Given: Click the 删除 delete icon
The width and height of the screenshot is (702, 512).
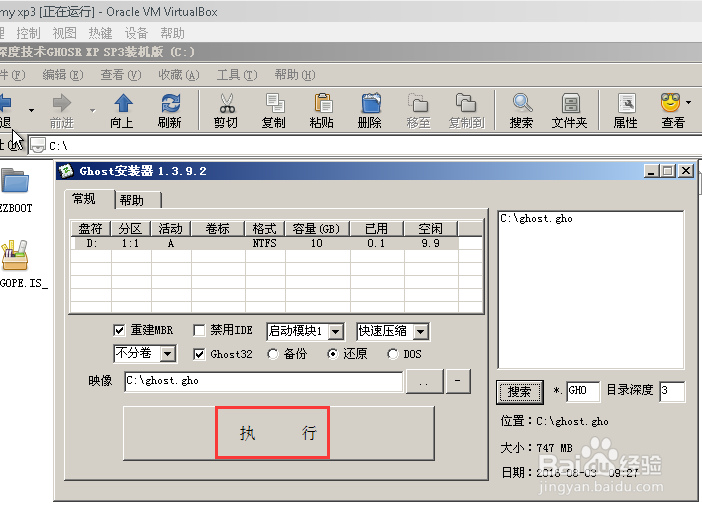Looking at the screenshot, I should pyautogui.click(x=371, y=103).
